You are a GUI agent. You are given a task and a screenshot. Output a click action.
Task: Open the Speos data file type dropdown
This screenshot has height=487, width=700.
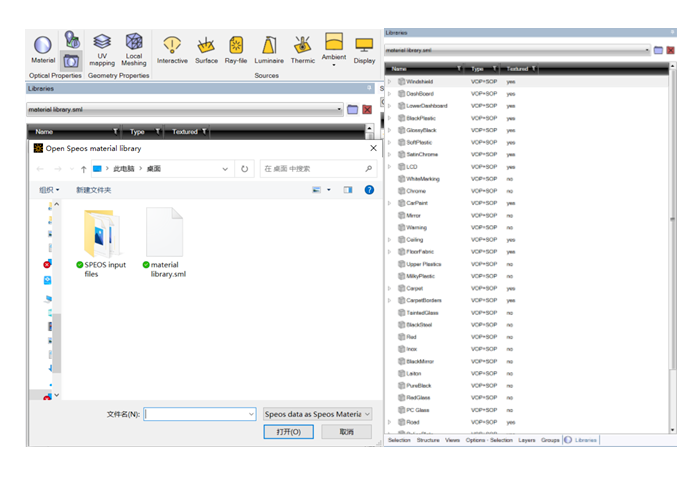coord(317,414)
